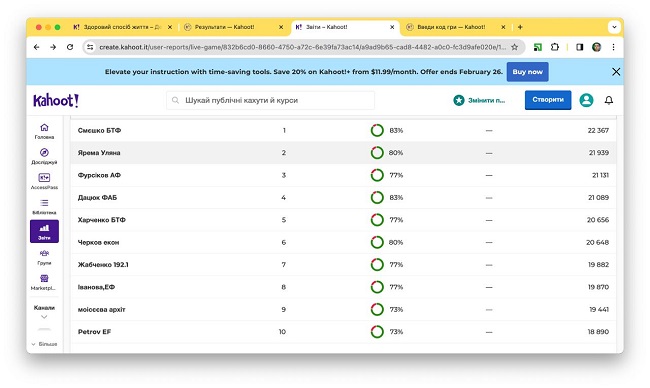This screenshot has height=388, width=650.
Task: Click the accuracy ring for Смєшко БТФ
Action: coord(377,131)
